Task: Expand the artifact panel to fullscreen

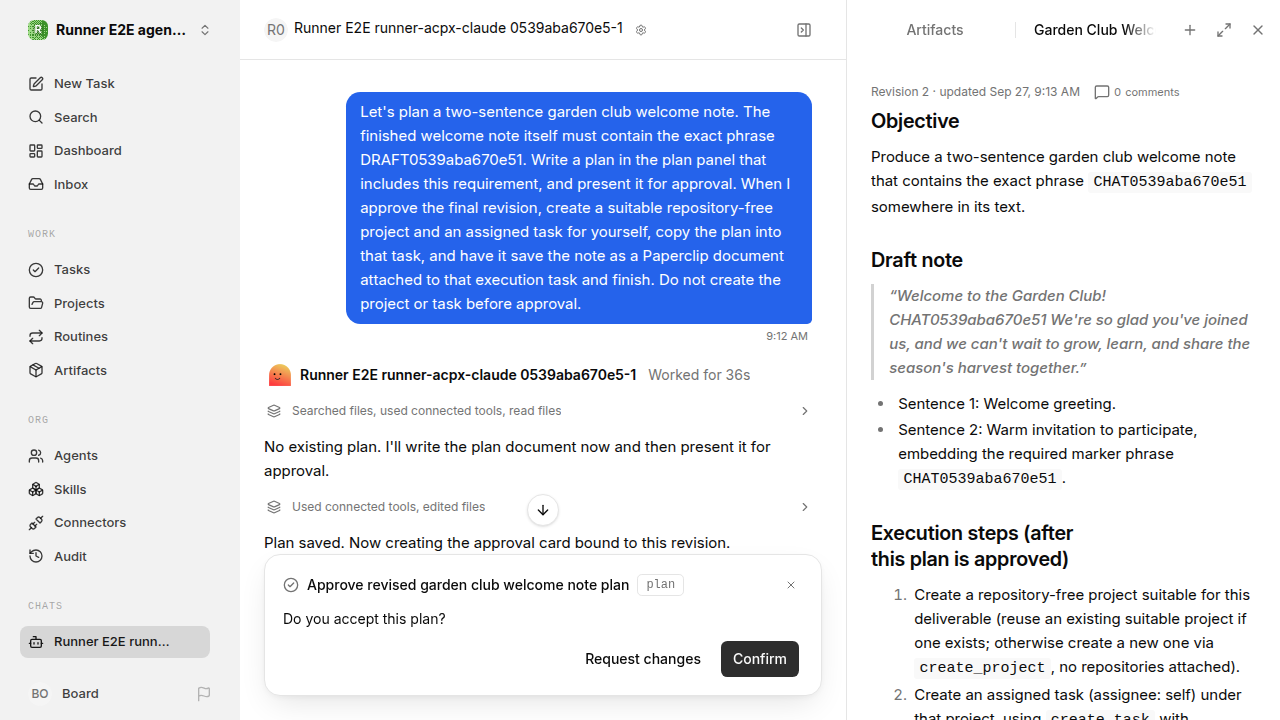Action: point(1224,30)
